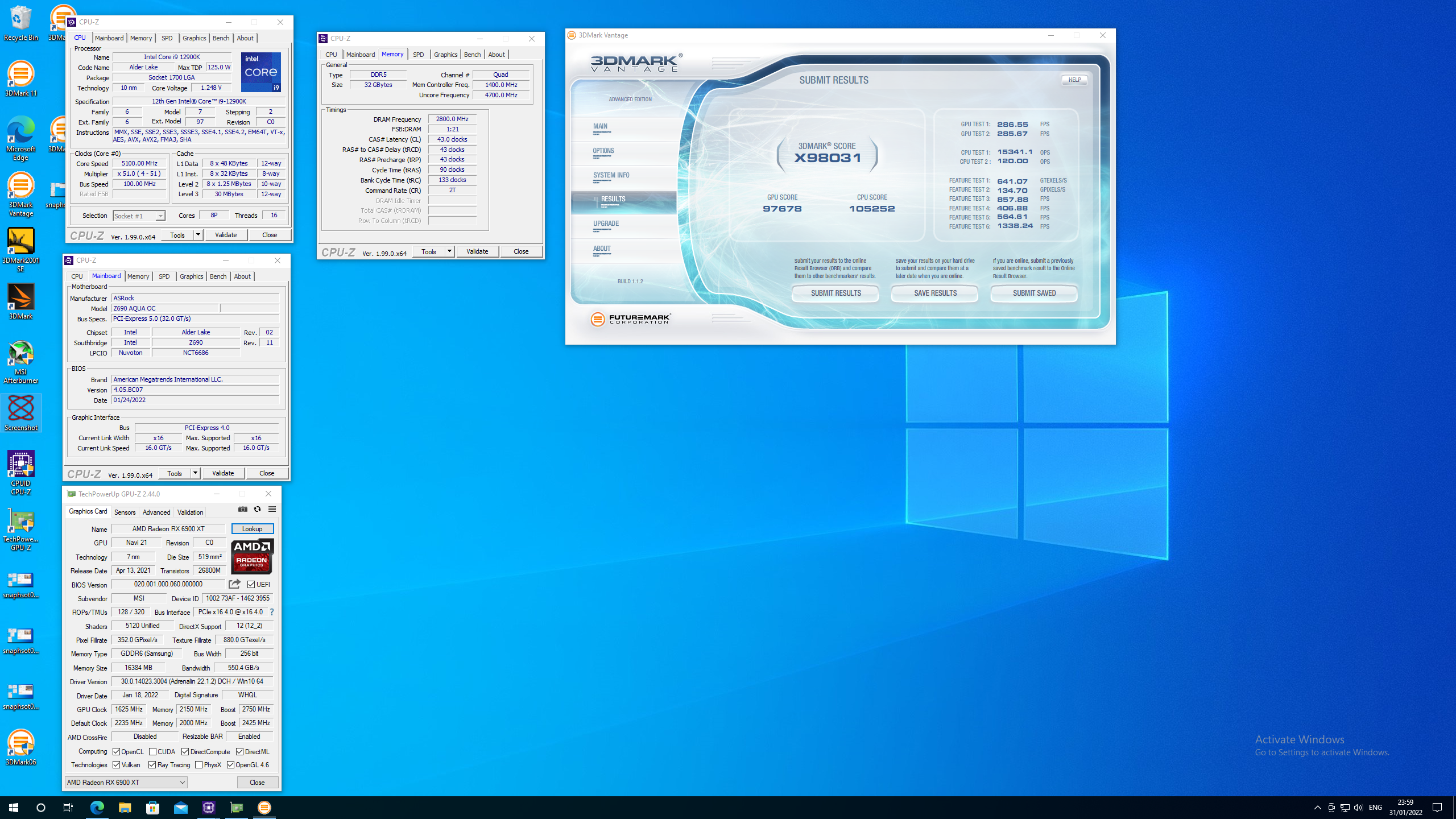This screenshot has height=819, width=1456.
Task: Open the Validation tab in GPU-Z
Action: (190, 512)
